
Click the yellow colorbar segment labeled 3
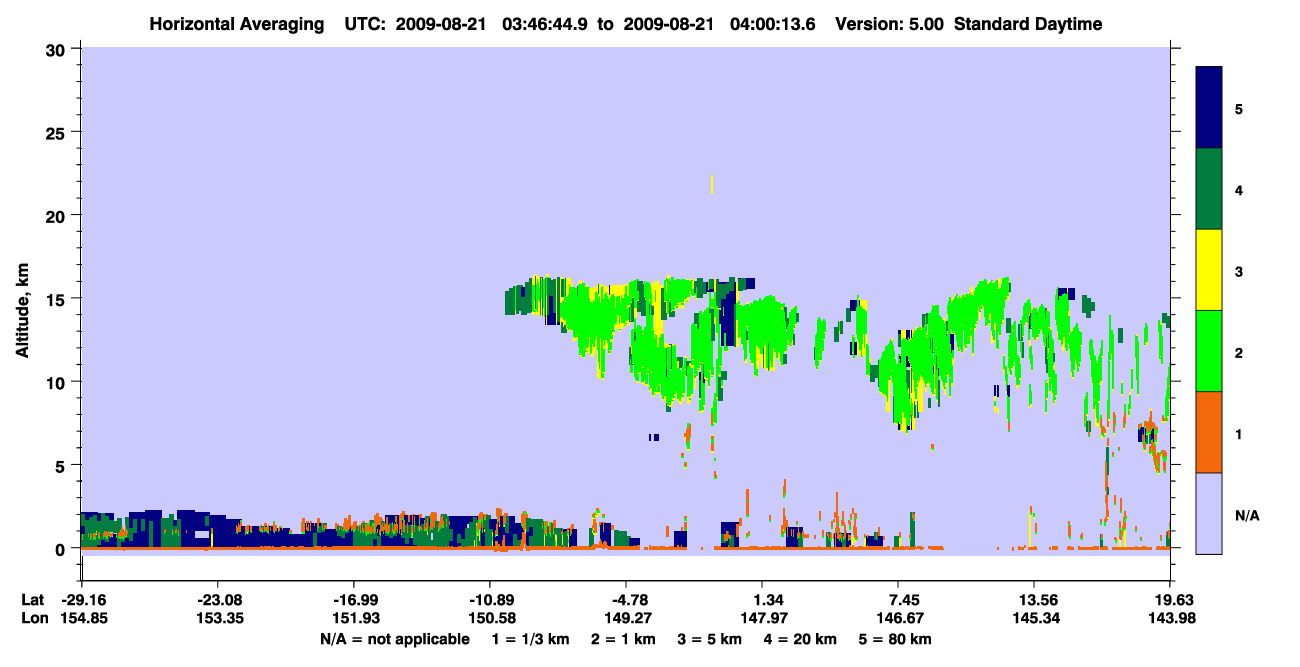tap(1209, 270)
